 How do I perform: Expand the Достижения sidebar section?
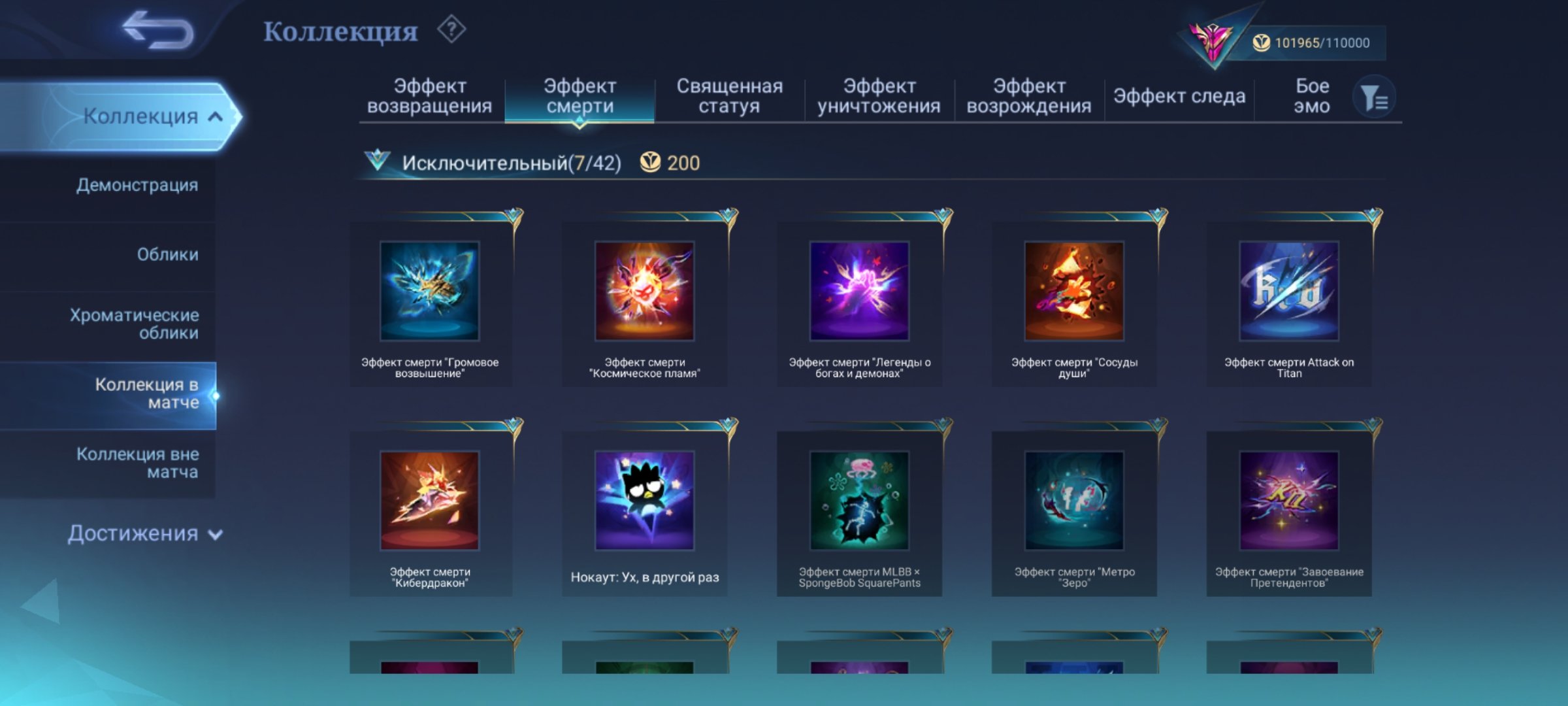(x=145, y=533)
